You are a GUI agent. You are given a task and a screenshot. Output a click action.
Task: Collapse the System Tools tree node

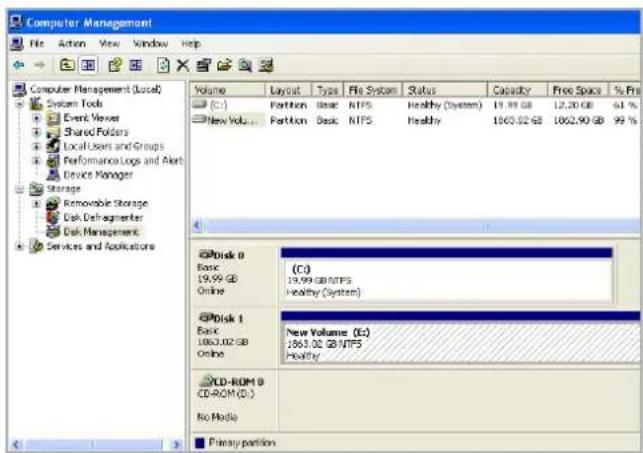19,104
